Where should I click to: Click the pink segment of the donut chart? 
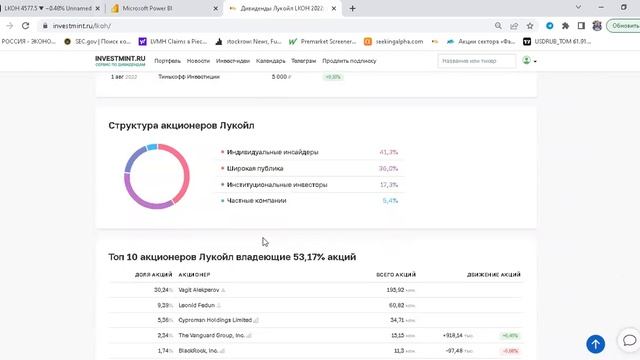coord(186,171)
